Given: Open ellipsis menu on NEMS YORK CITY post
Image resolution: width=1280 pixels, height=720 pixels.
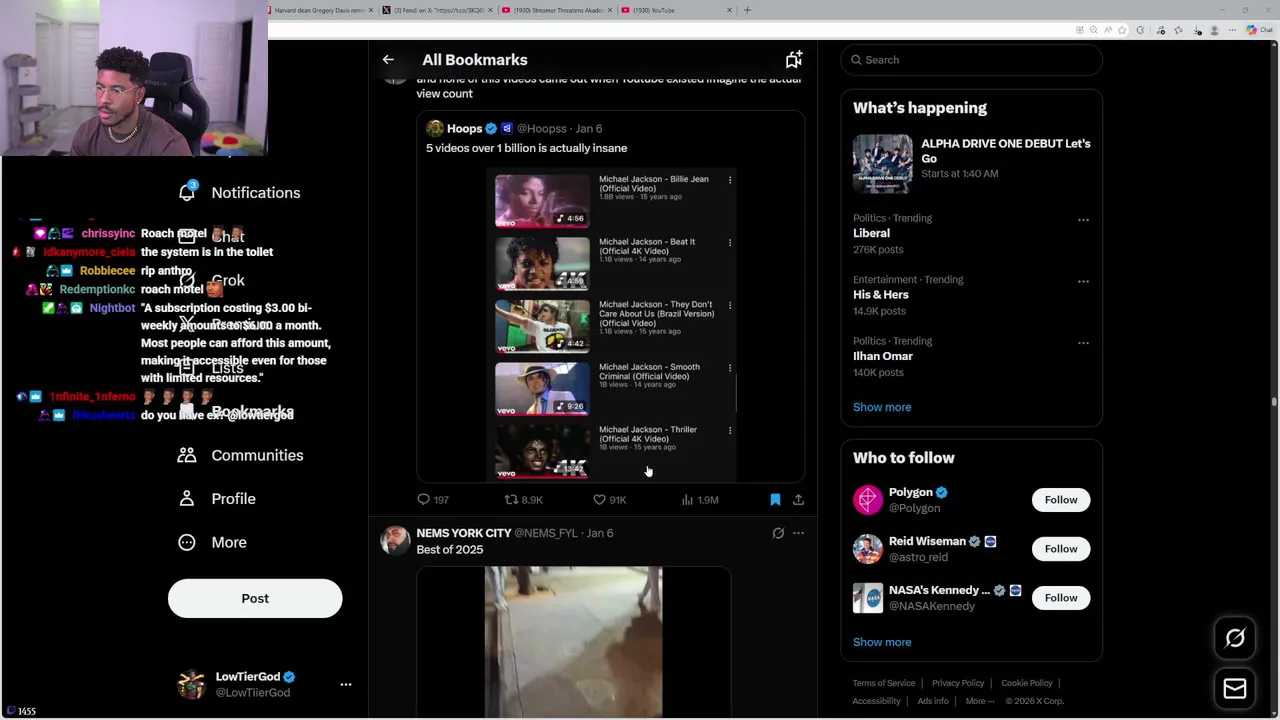Looking at the screenshot, I should pyautogui.click(x=798, y=533).
